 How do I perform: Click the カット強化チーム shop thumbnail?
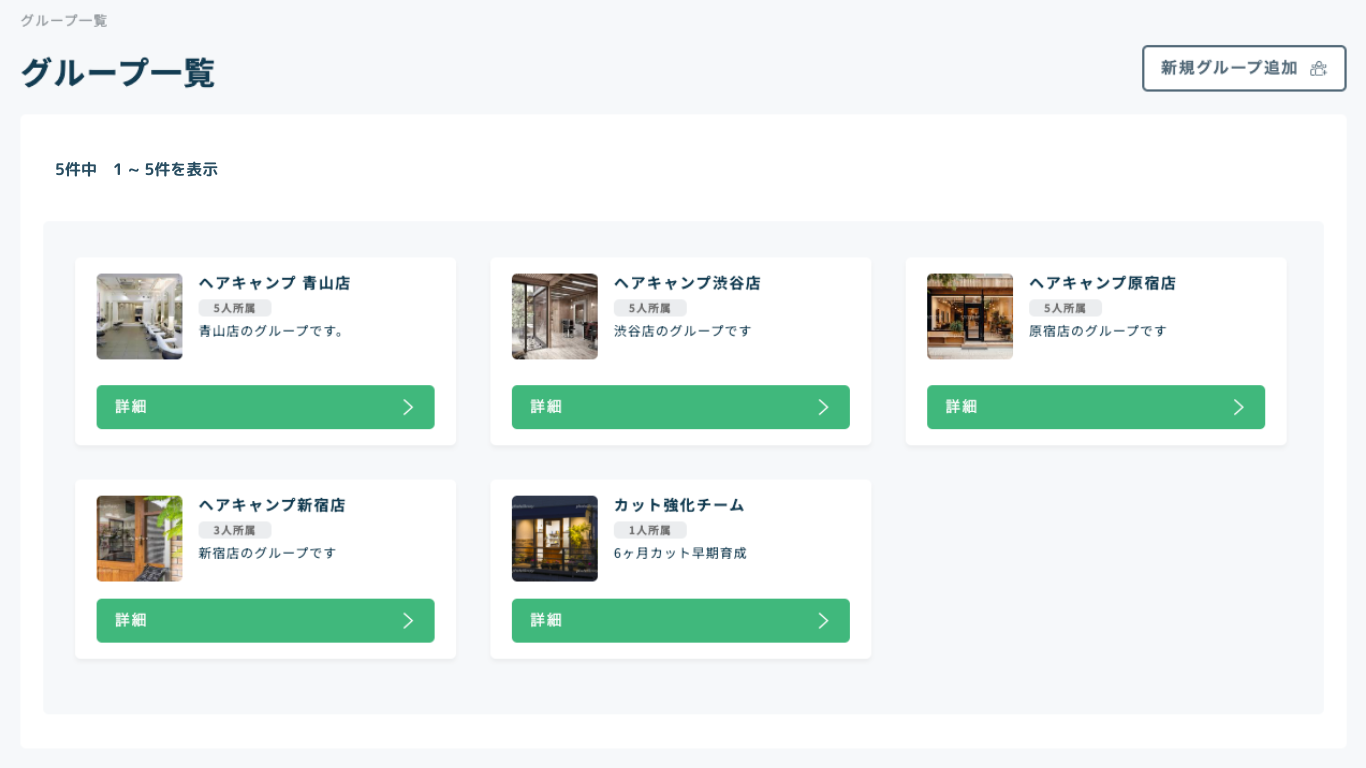[x=554, y=538]
